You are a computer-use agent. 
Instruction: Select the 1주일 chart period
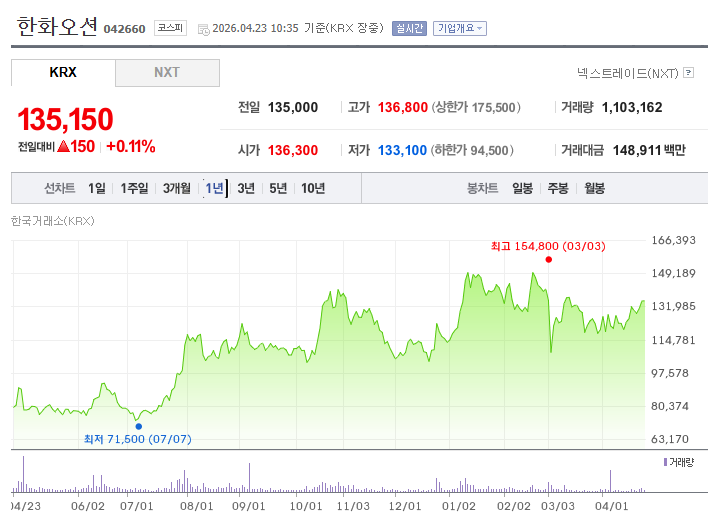coord(134,188)
